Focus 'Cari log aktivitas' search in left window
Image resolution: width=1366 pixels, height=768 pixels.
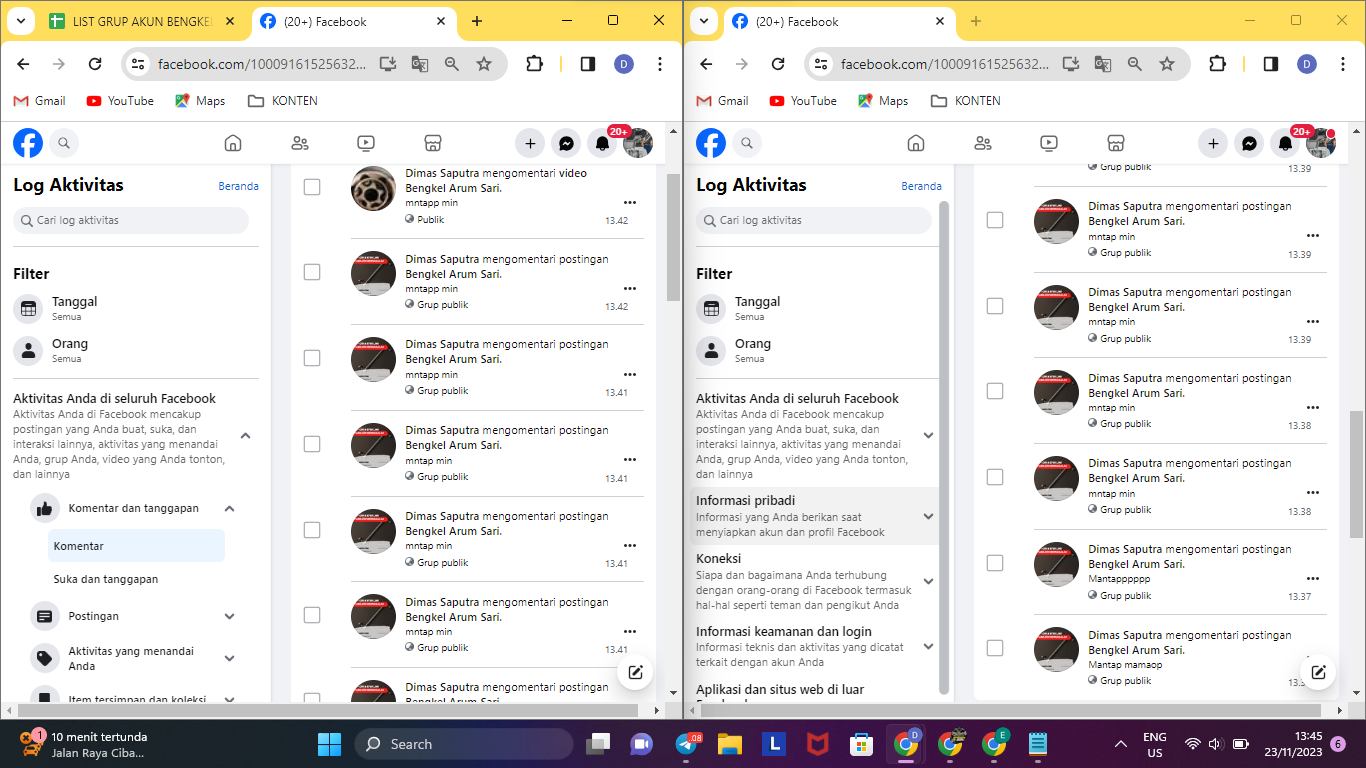tap(131, 220)
